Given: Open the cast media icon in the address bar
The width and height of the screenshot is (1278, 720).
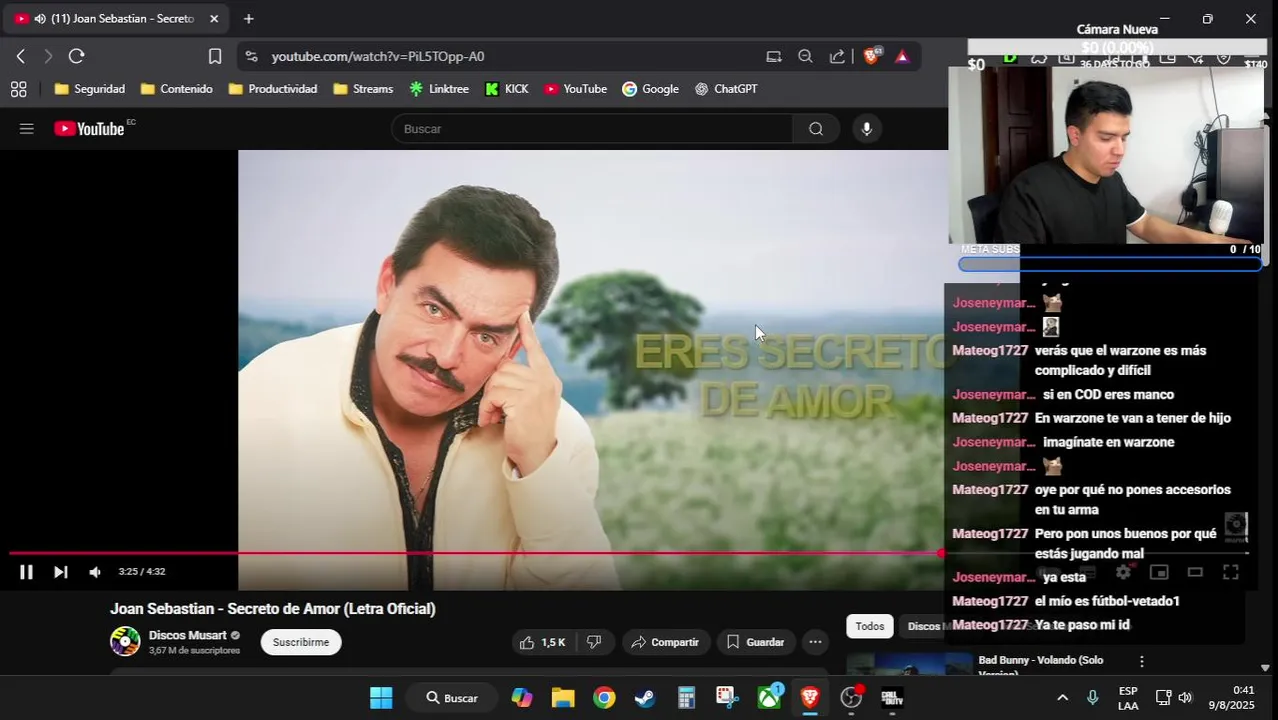Looking at the screenshot, I should click(x=774, y=56).
